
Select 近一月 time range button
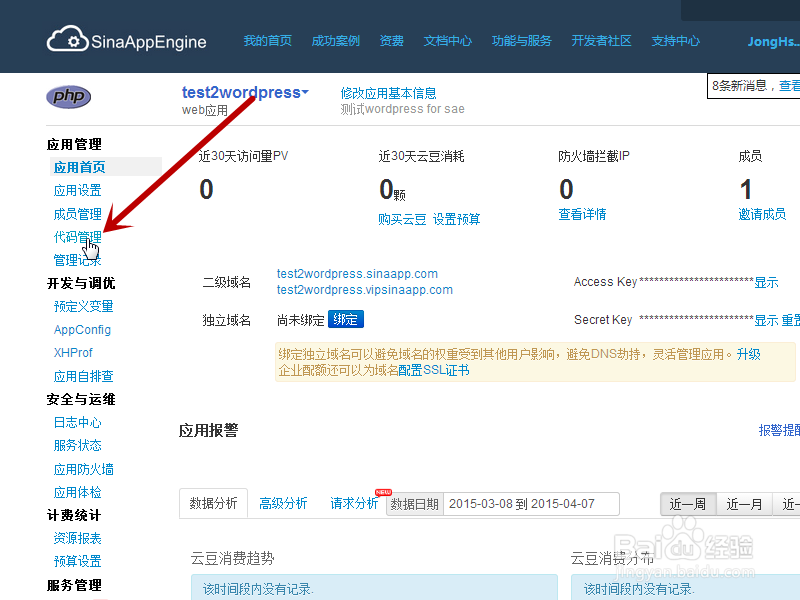[x=744, y=505]
